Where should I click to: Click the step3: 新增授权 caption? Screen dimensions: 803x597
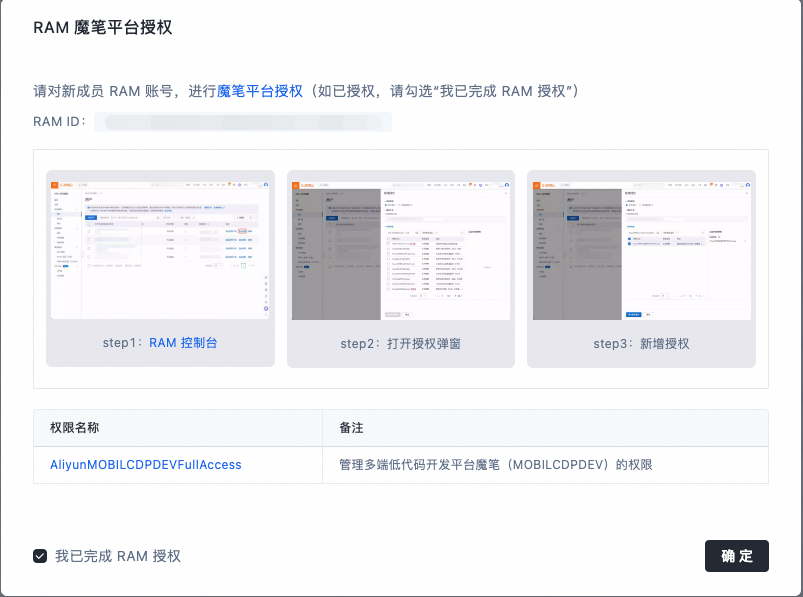641,344
